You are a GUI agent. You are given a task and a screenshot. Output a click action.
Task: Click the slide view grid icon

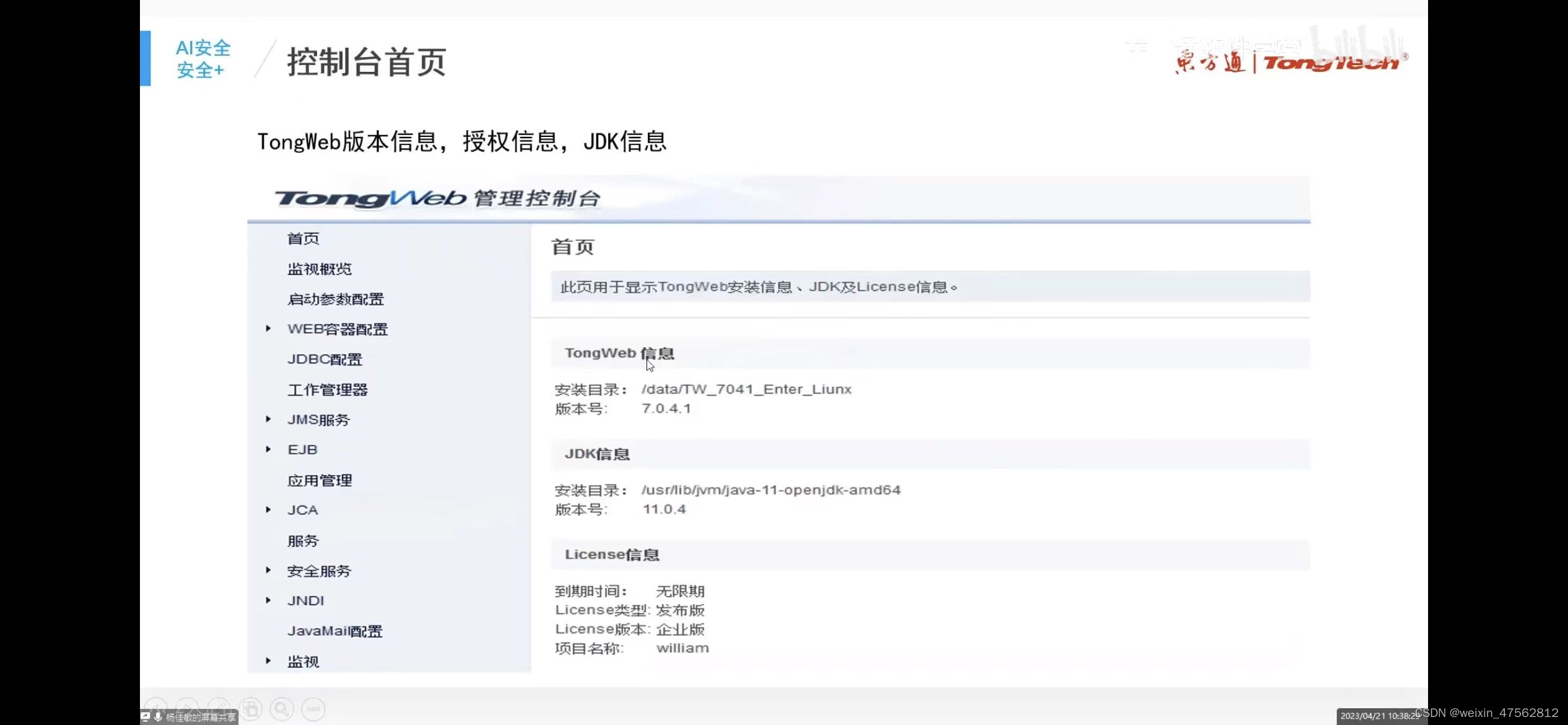pos(251,709)
